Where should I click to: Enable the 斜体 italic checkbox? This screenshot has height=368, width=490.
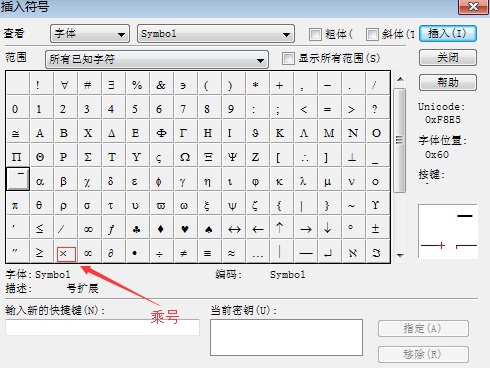(x=372, y=34)
